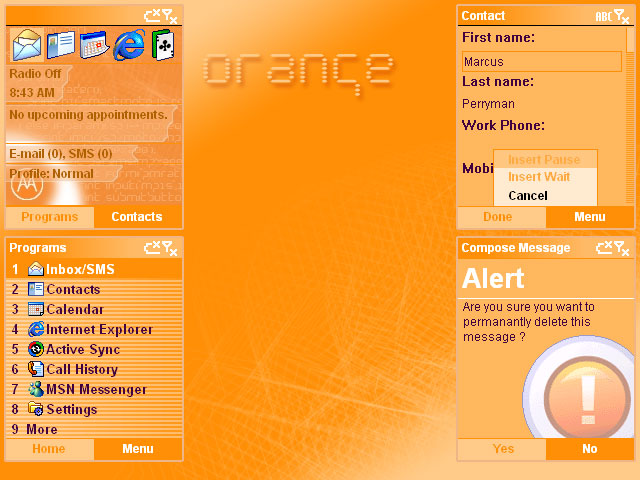
Task: Click the Settings folder icon in Programs
Action: tap(36, 409)
